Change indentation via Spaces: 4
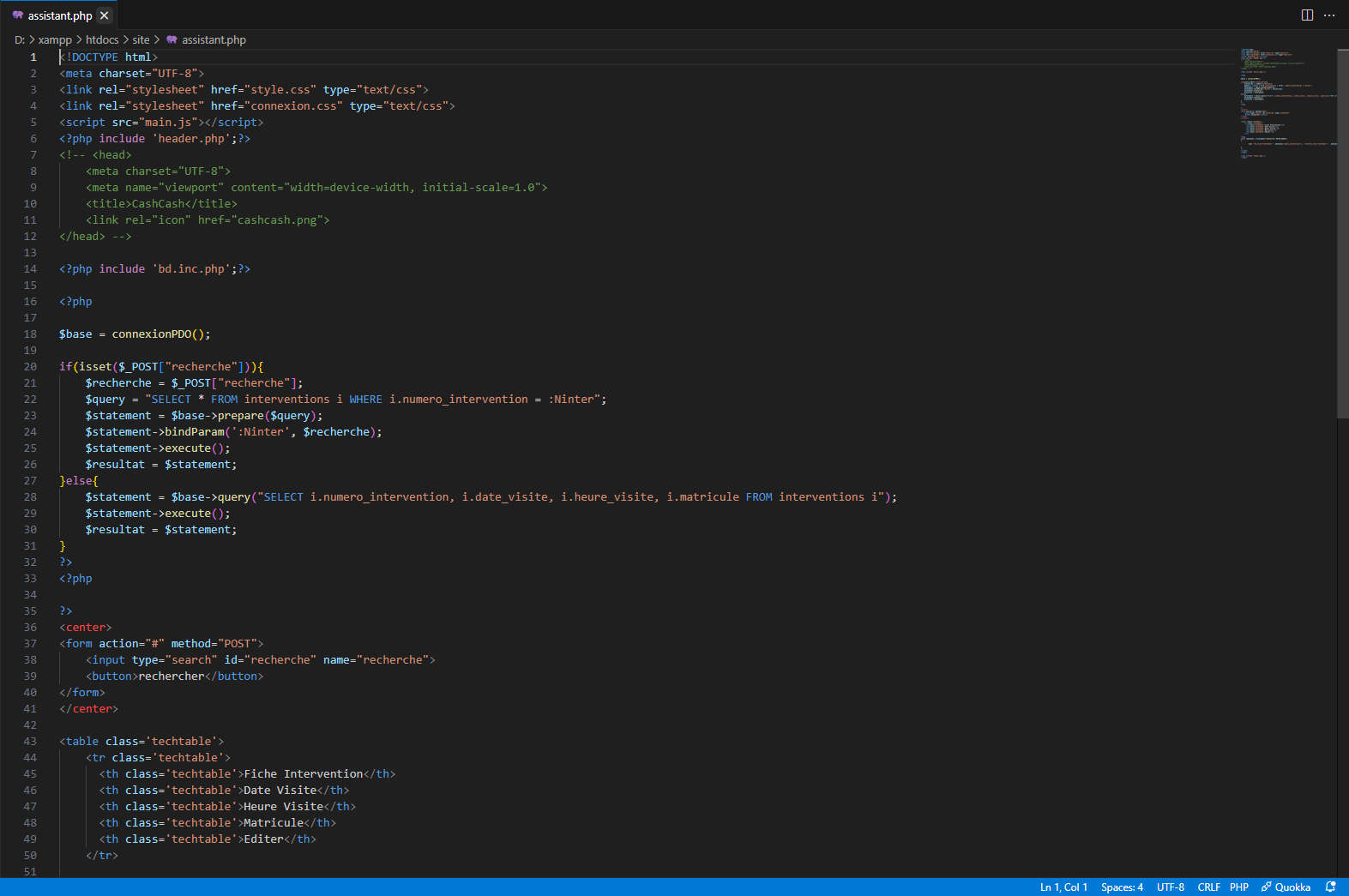 1122,887
